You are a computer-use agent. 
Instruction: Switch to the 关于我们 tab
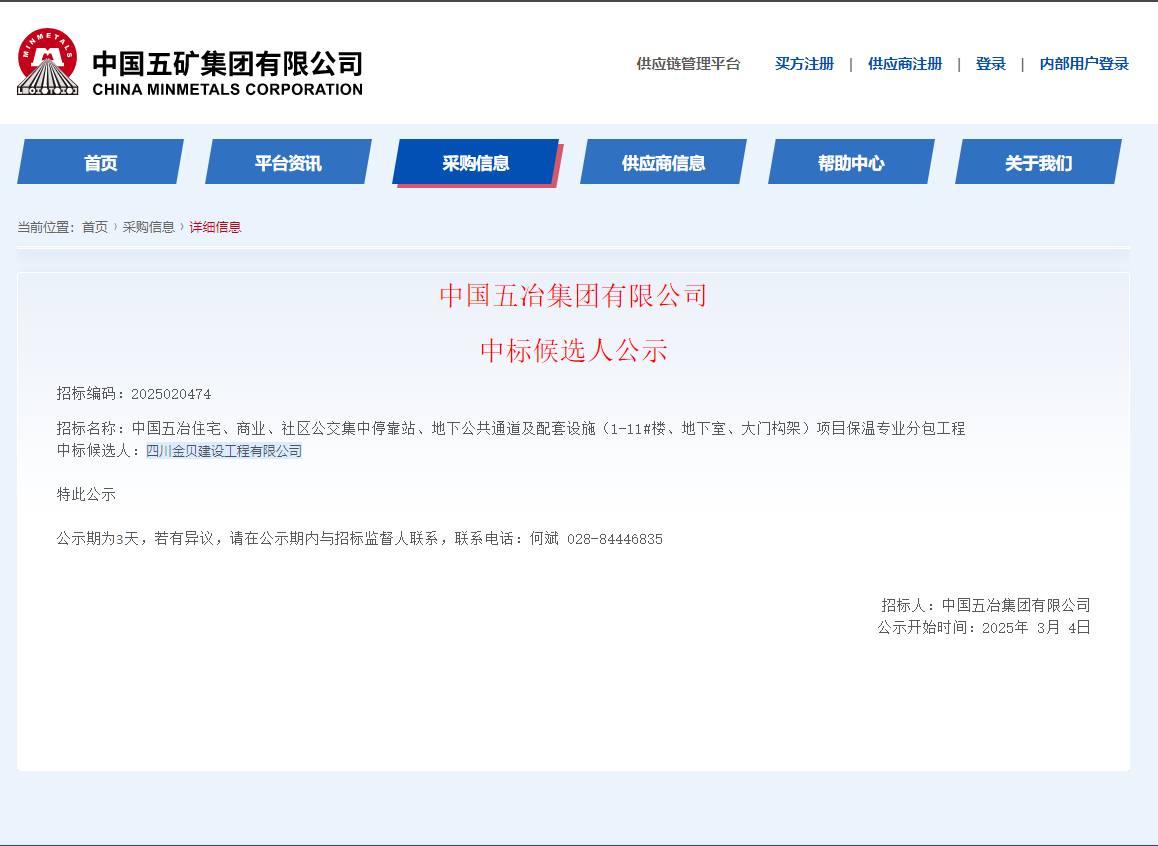(x=1038, y=162)
